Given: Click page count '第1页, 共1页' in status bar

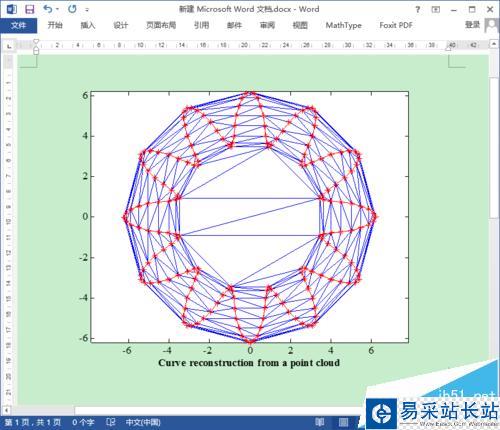Looking at the screenshot, I should coord(33,423).
